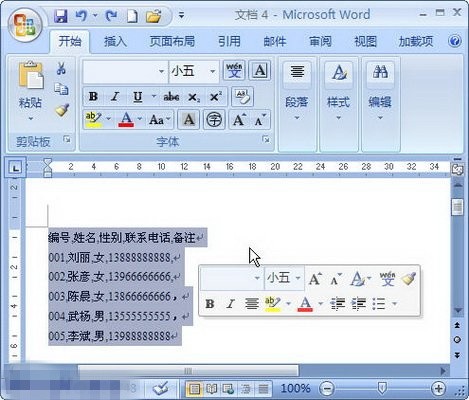Image resolution: width=469 pixels, height=400 pixels.
Task: Toggle Strikethrough abc formatting
Action: (x=171, y=97)
